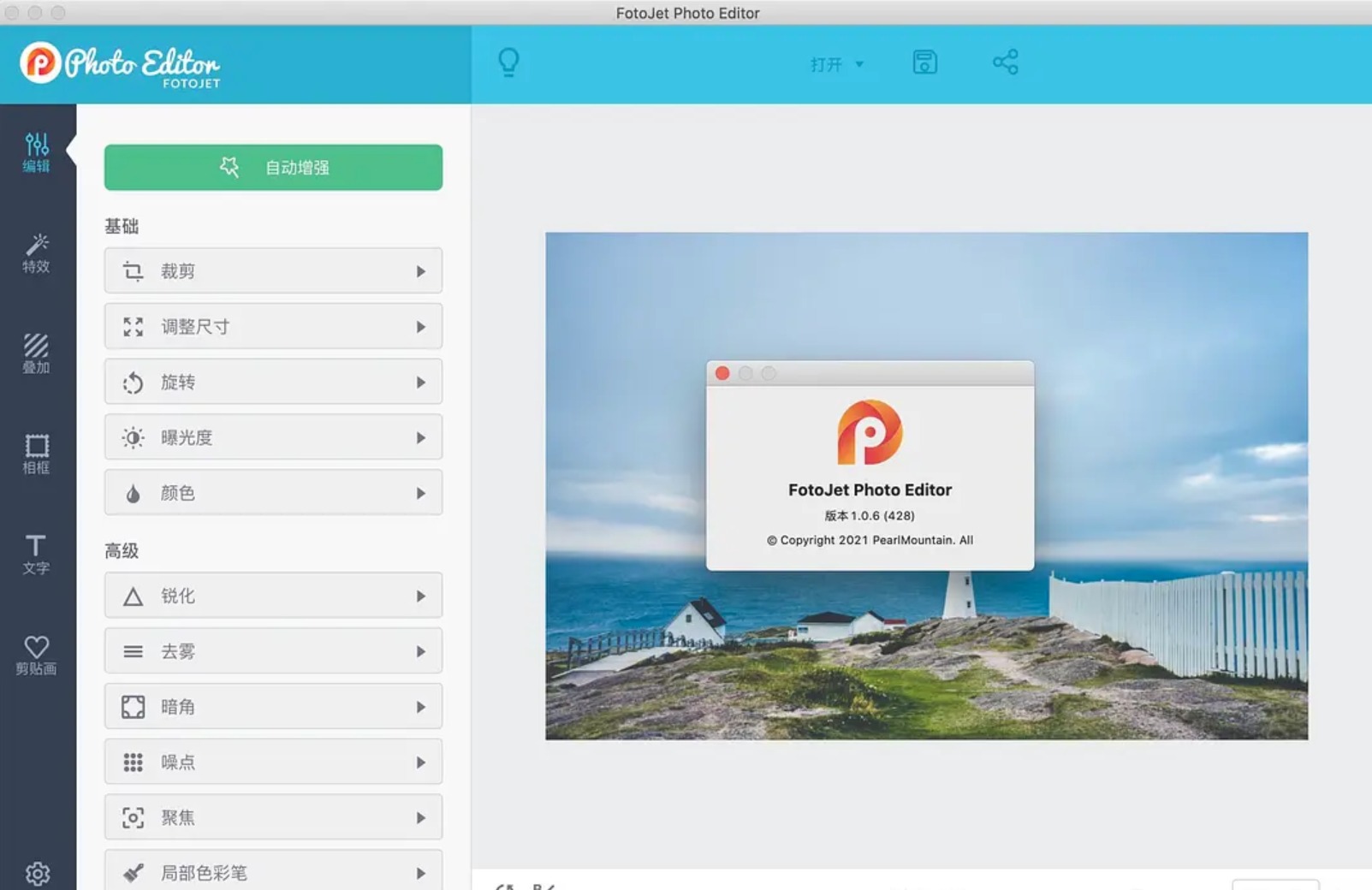Expand the 聚焦 row arrow
The height and width of the screenshot is (890, 1372).
point(421,818)
